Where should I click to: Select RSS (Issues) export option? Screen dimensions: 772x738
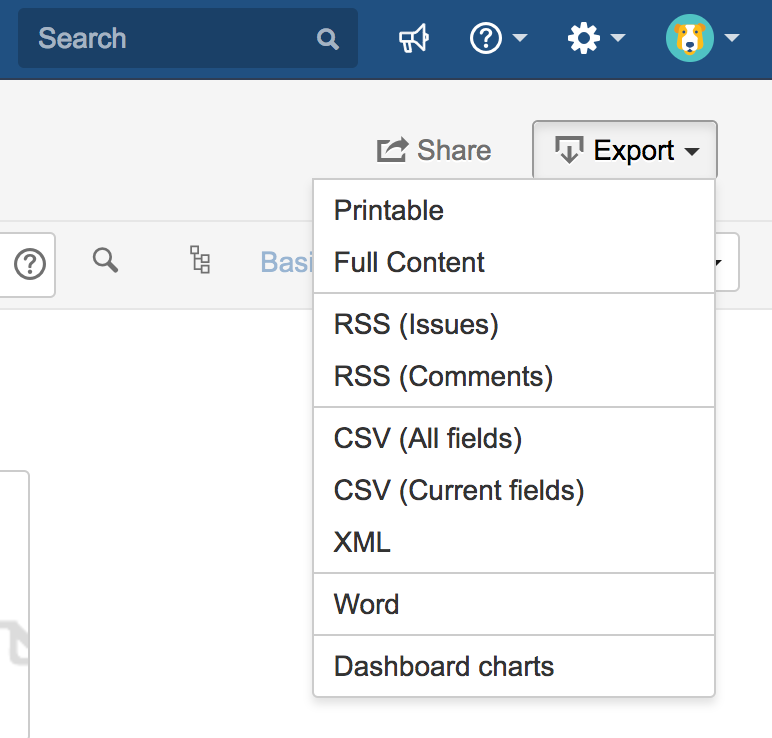click(416, 325)
